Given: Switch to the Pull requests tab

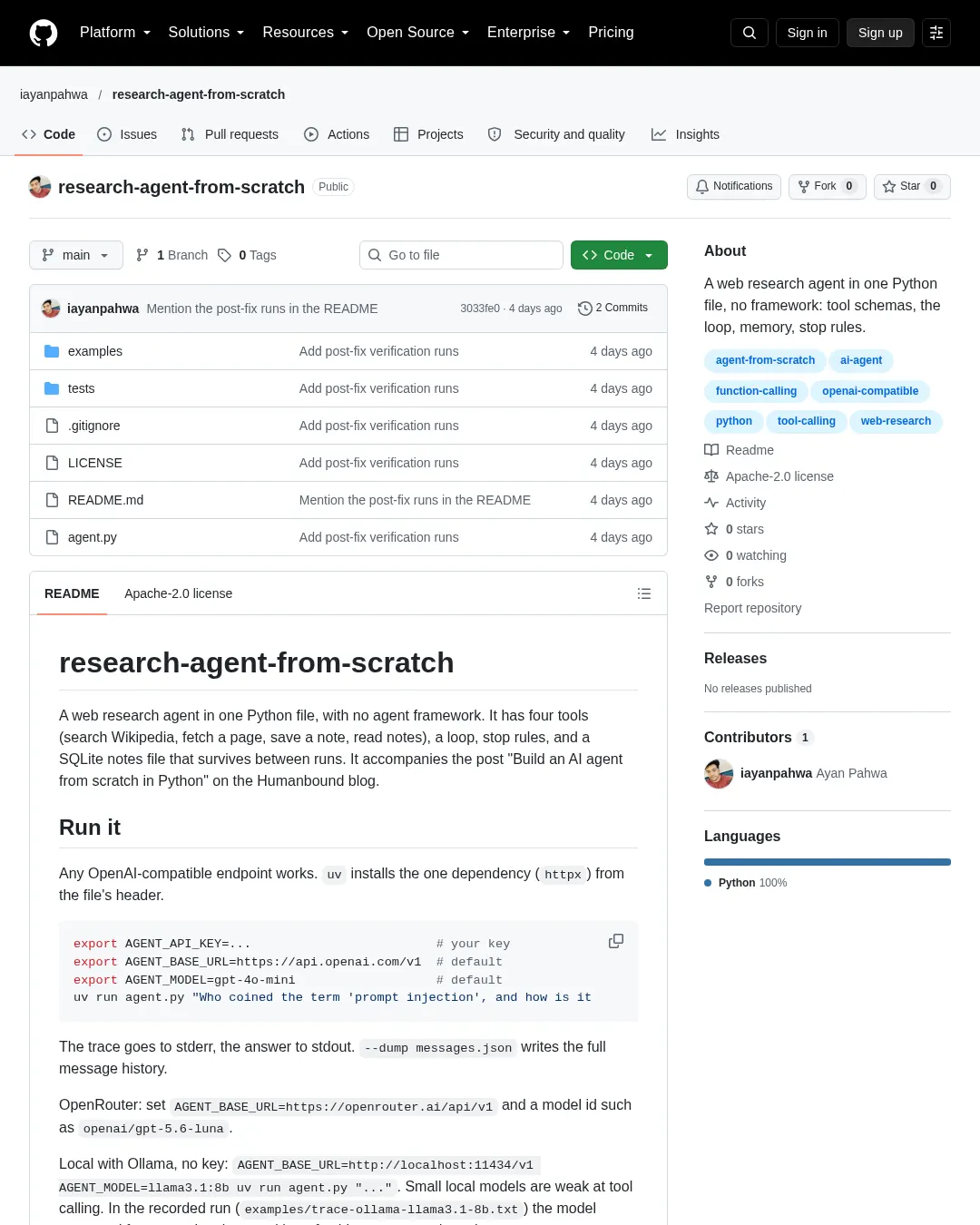Looking at the screenshot, I should (230, 134).
